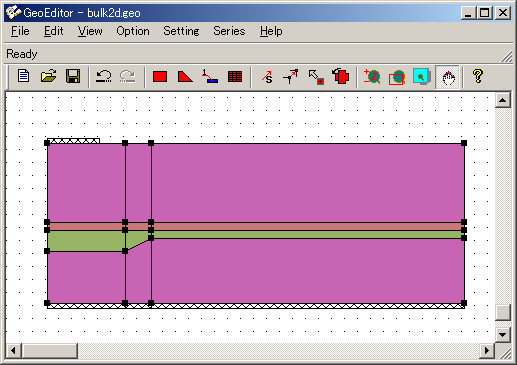Click the zoom in/out magnifier icon
The width and height of the screenshot is (517, 365).
coord(372,76)
